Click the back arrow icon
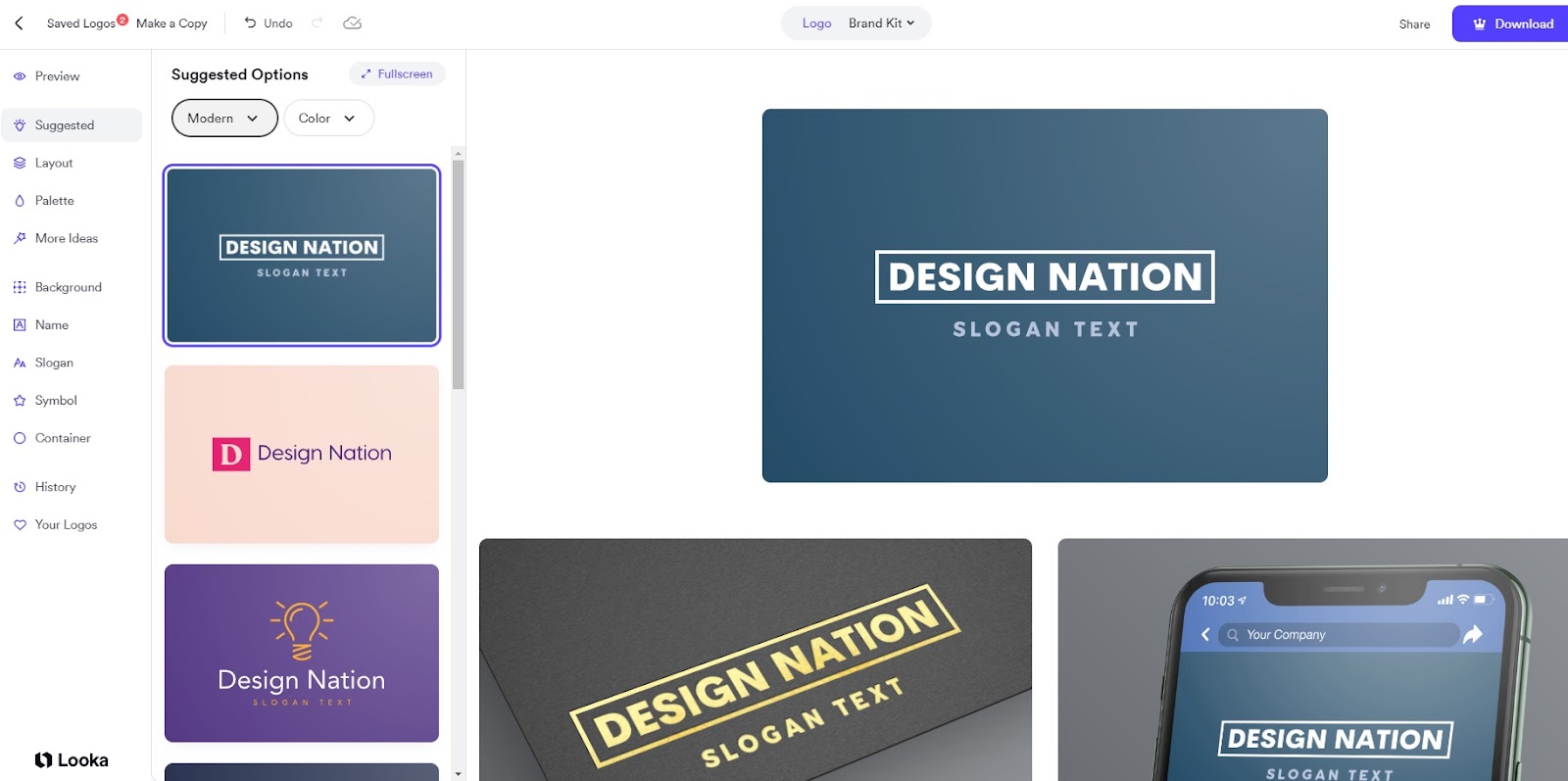Viewport: 1568px width, 781px height. (19, 23)
